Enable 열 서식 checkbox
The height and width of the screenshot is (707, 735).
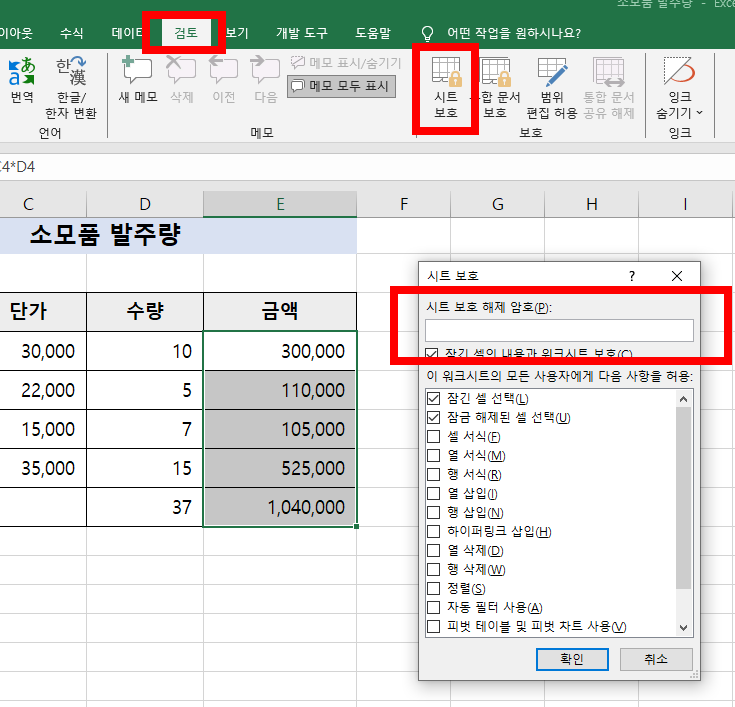[x=434, y=456]
